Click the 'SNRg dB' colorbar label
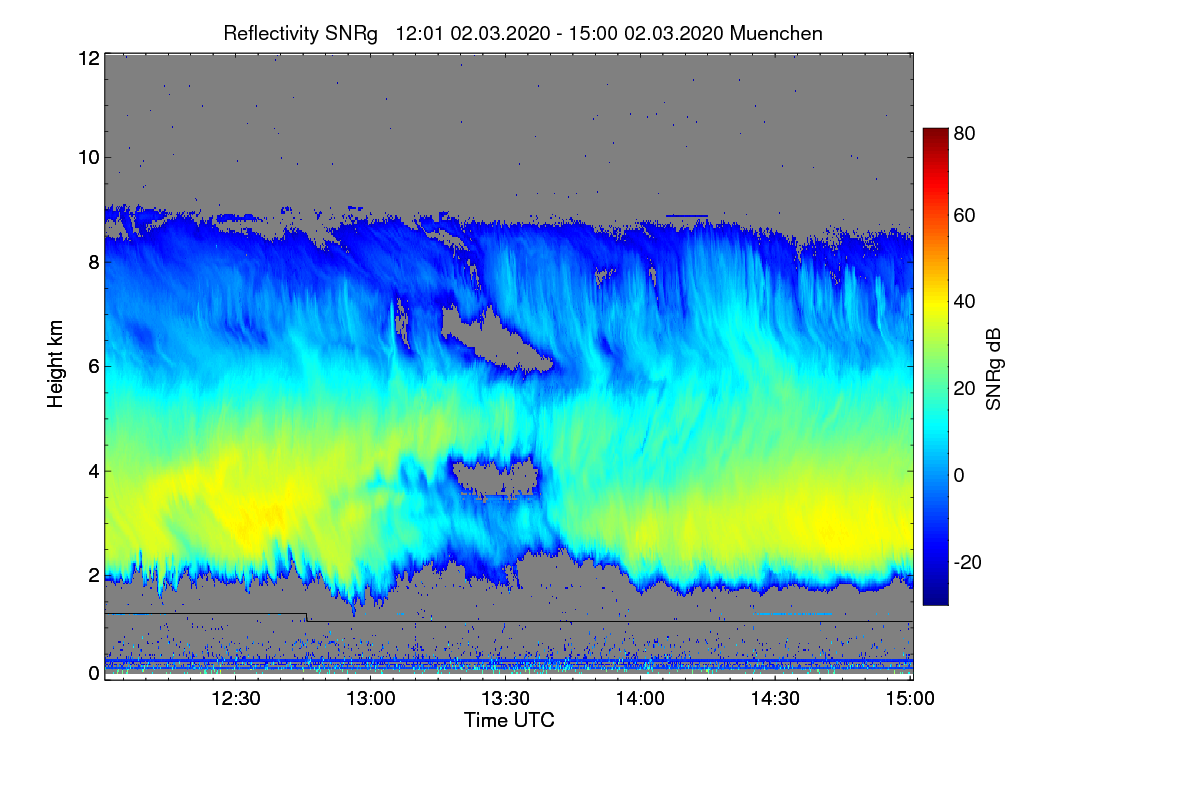The height and width of the screenshot is (800, 1200). (x=994, y=368)
